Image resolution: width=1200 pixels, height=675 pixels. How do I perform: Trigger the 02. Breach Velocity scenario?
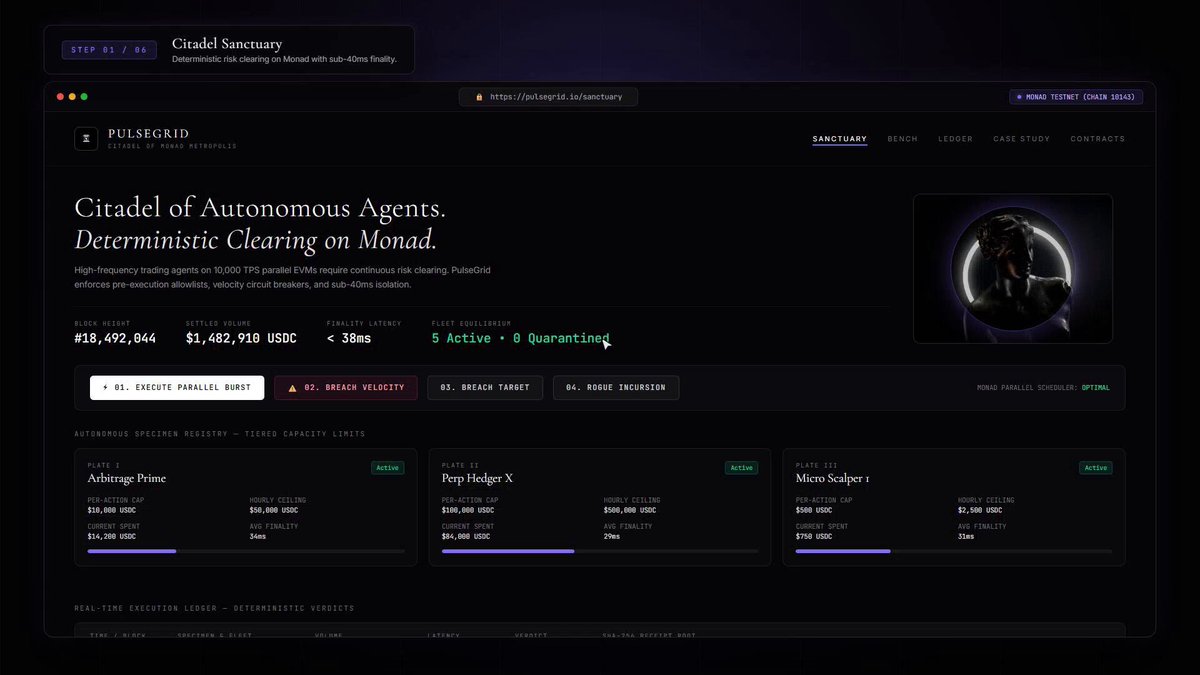(346, 388)
